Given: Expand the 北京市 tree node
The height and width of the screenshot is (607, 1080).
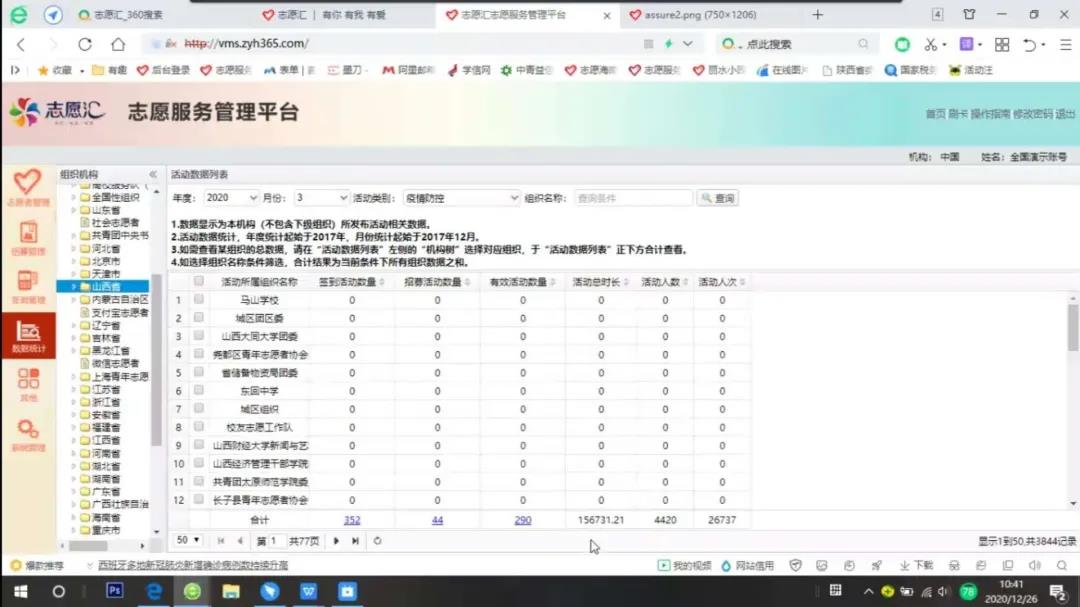Looking at the screenshot, I should click(74, 261).
